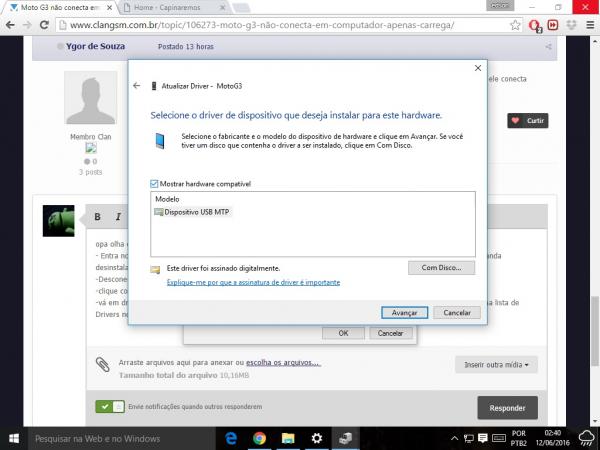Image resolution: width=600 pixels, height=450 pixels.
Task: Switch to the Moto G3 não conecta tab
Action: click(x=59, y=7)
